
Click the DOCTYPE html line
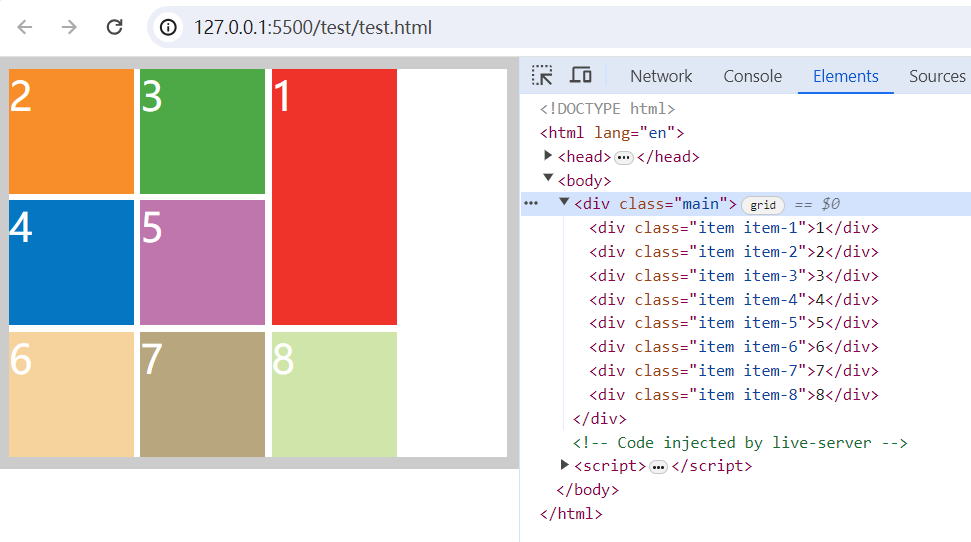click(607, 109)
